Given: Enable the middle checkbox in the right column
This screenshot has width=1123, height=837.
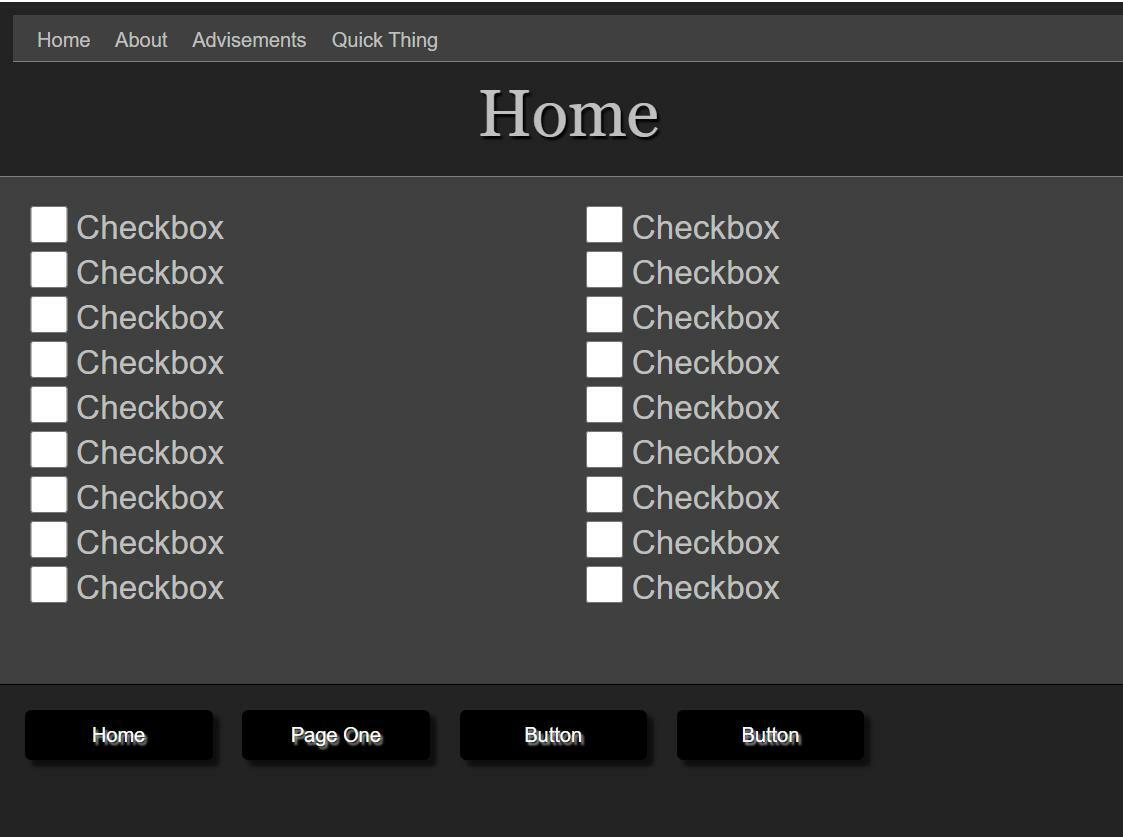Looking at the screenshot, I should click(x=604, y=405).
